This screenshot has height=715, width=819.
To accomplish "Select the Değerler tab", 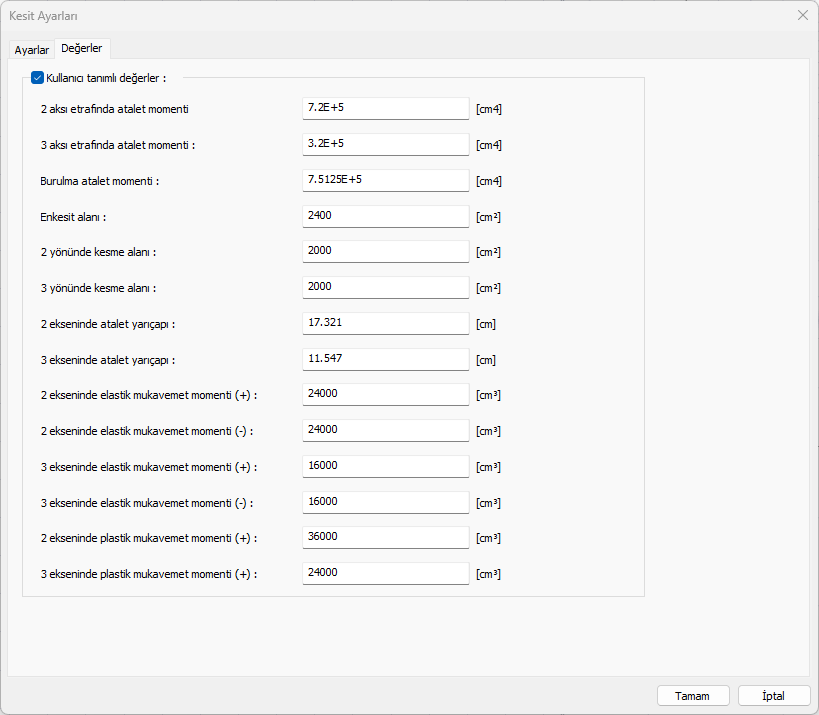I will tap(81, 48).
